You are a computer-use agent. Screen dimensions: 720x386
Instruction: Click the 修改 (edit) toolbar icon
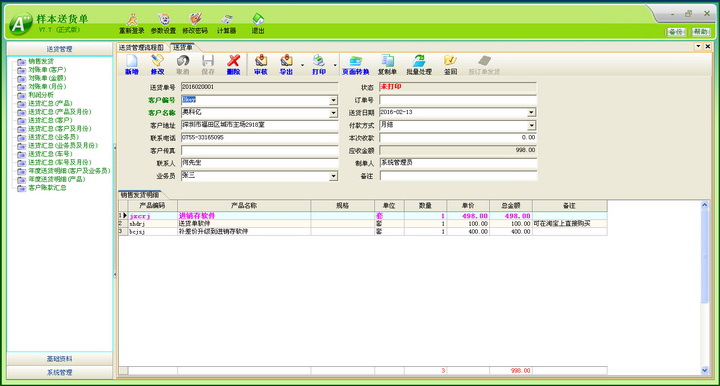click(158, 65)
